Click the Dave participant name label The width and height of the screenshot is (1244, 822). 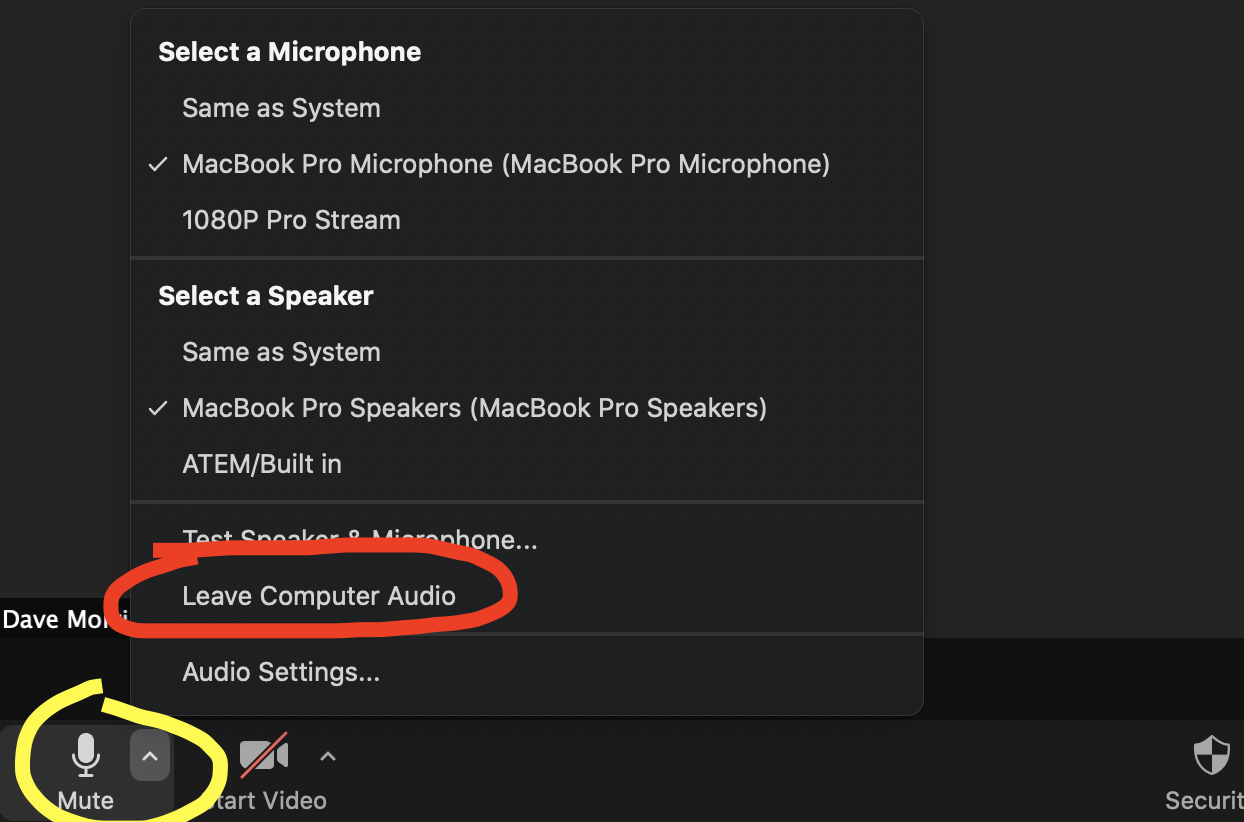(x=65, y=620)
